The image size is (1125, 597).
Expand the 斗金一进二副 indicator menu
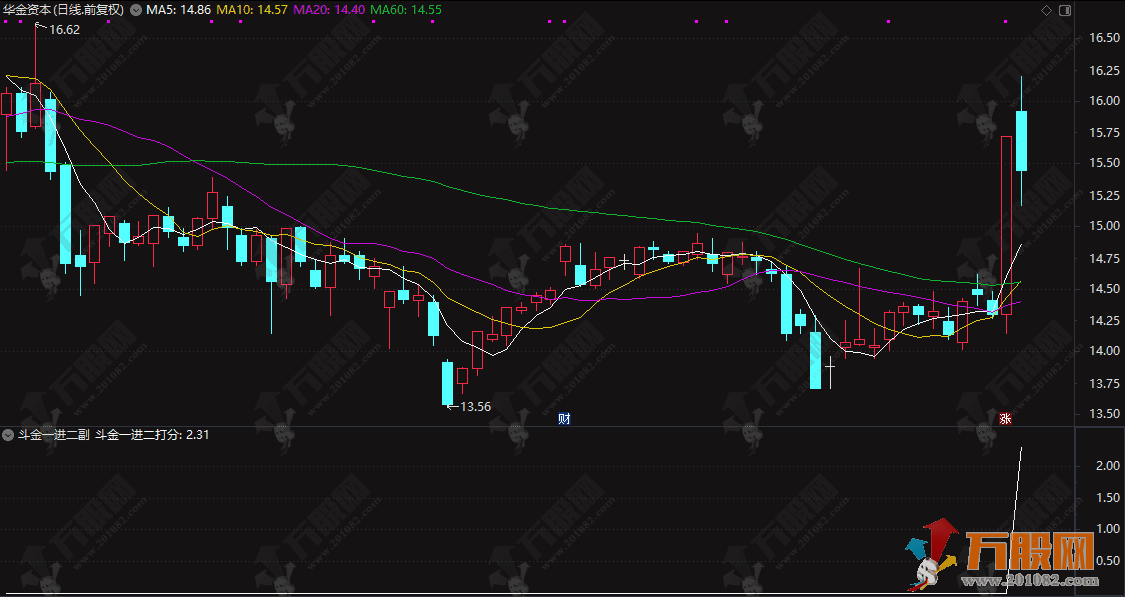pyautogui.click(x=8, y=435)
